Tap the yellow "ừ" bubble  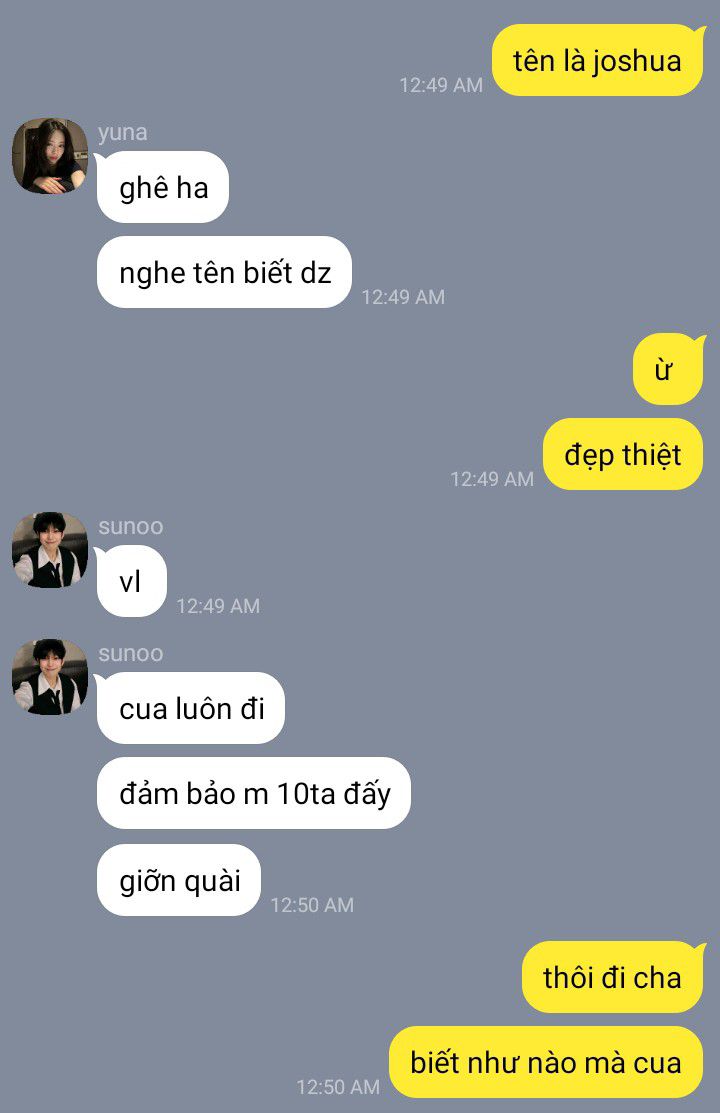[668, 369]
